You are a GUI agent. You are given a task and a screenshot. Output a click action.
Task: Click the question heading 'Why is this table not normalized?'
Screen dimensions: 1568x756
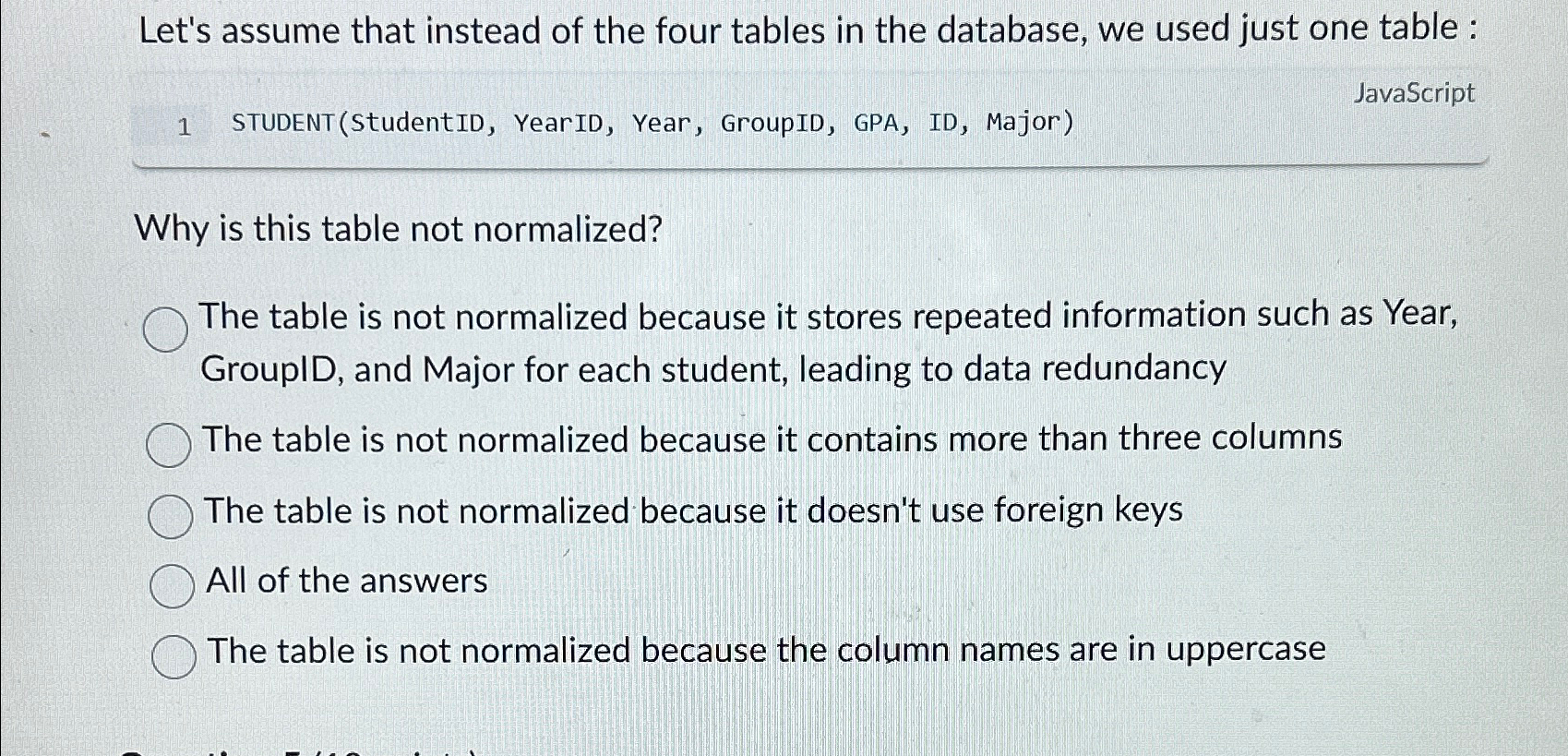pos(395,228)
